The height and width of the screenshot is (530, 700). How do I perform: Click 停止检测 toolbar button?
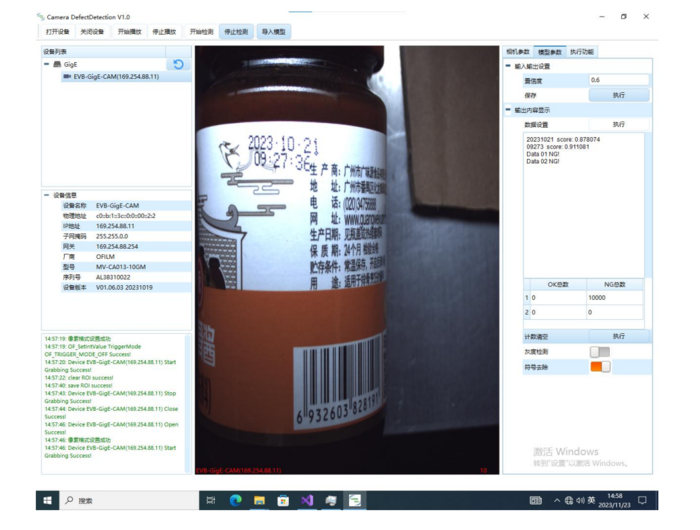point(236,32)
